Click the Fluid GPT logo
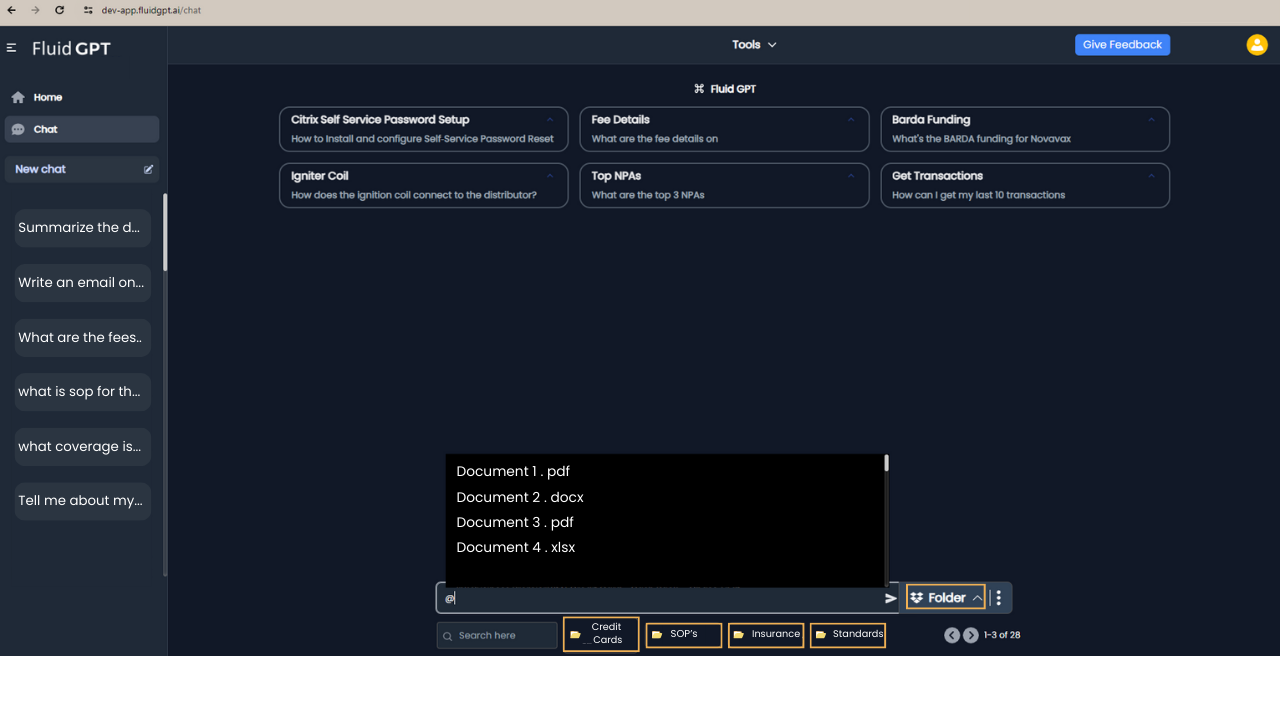The width and height of the screenshot is (1280, 720). pyautogui.click(x=71, y=48)
